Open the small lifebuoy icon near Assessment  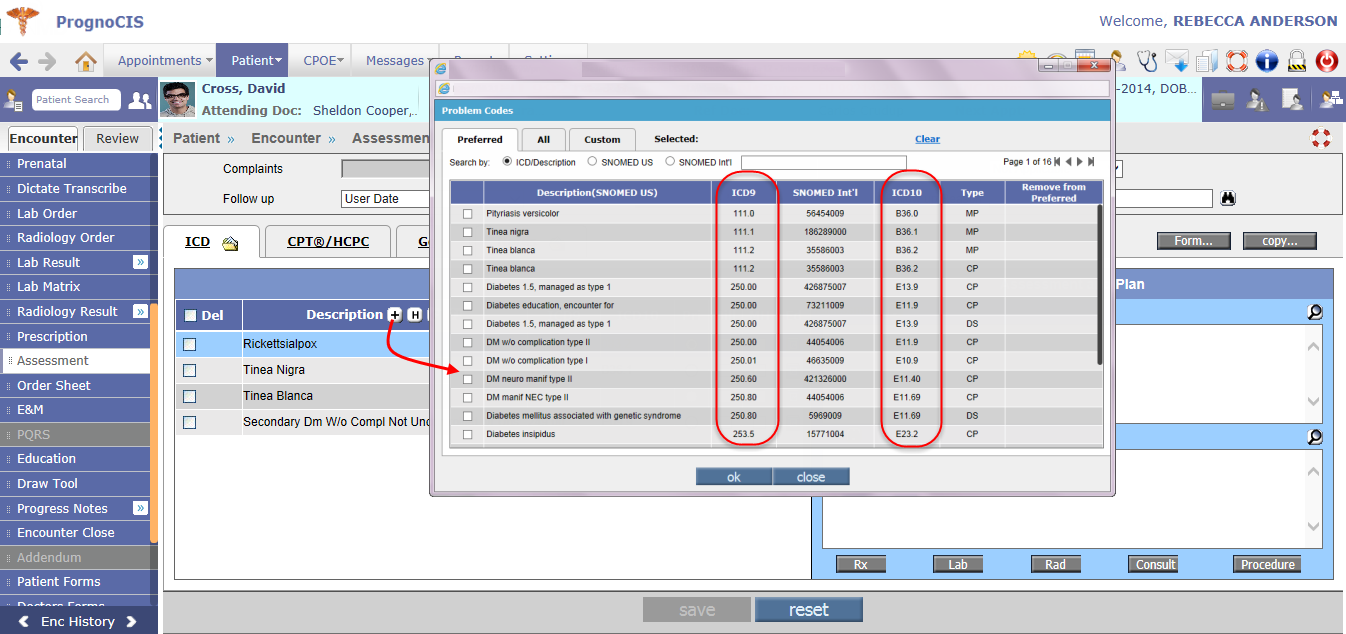coord(1321,138)
